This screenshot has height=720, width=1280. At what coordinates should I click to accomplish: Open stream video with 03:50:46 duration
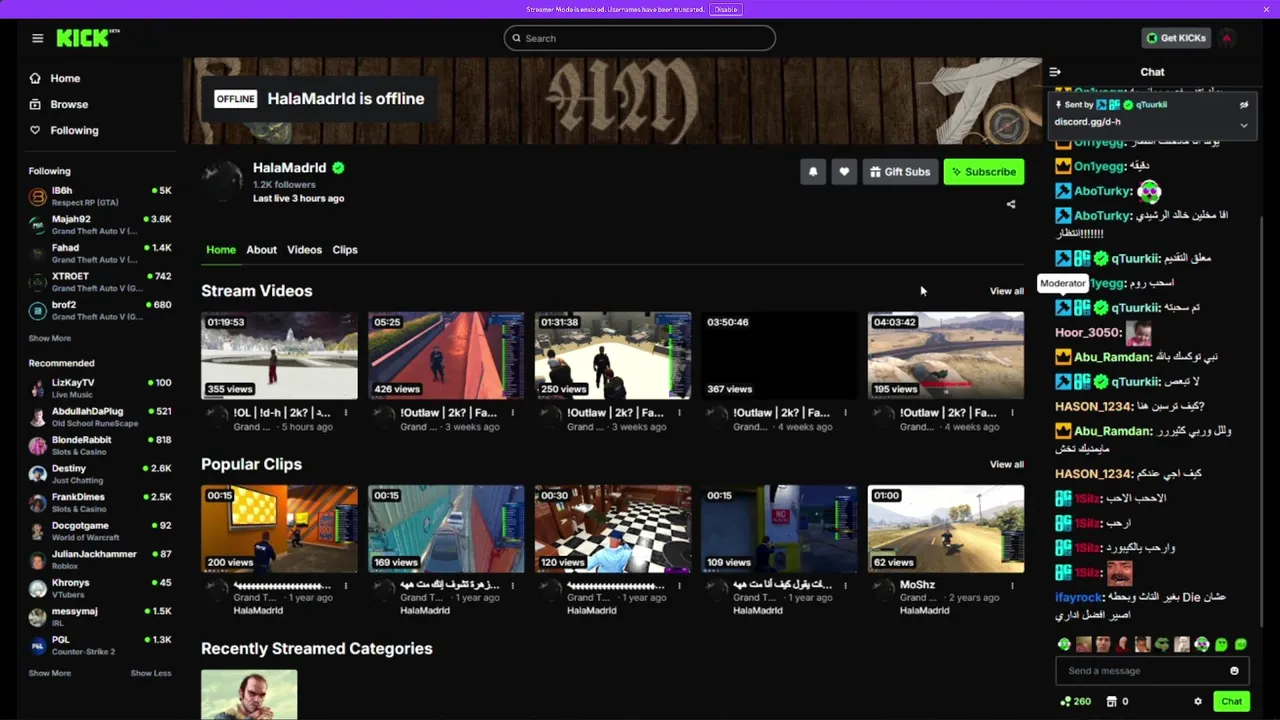pos(779,356)
